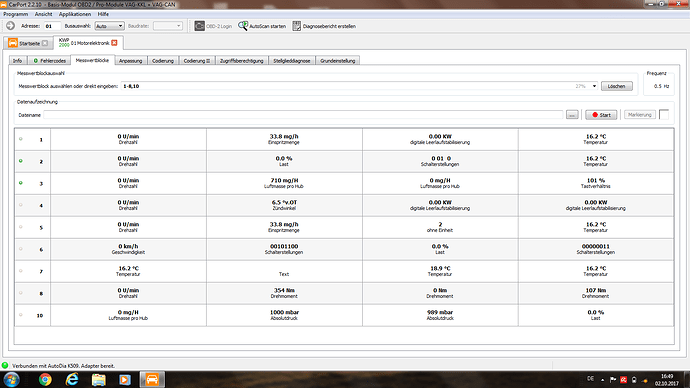This screenshot has width=690, height=388.
Task: Click the Dateiname input field
Action: pyautogui.click(x=303, y=115)
